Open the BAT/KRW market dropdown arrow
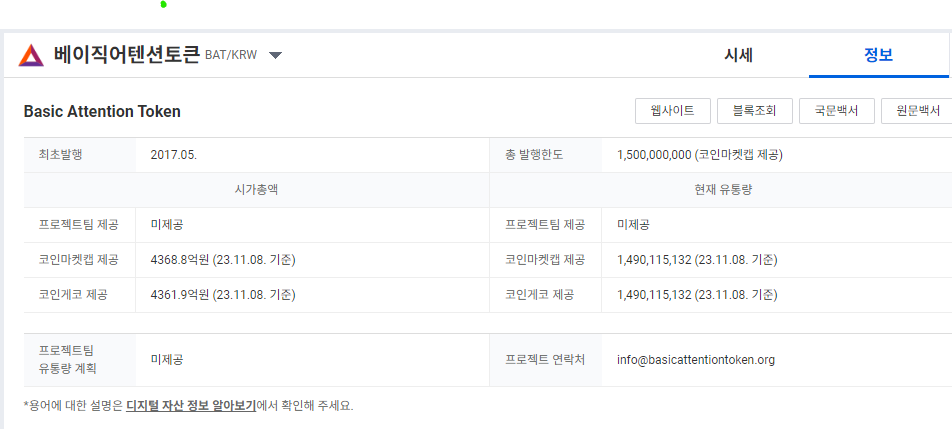Screen dimensions: 952x429 coord(276,56)
